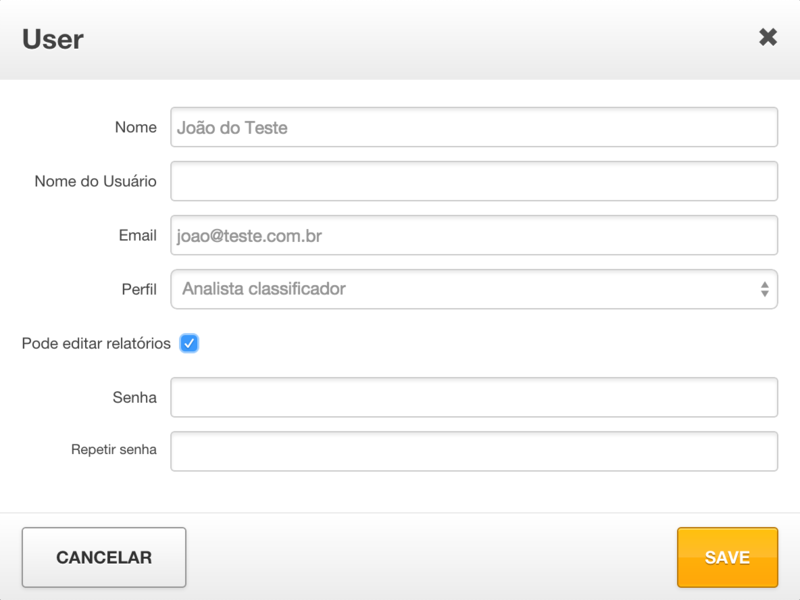Click the "Nome" field label
Image resolution: width=800 pixels, height=600 pixels.
point(136,127)
